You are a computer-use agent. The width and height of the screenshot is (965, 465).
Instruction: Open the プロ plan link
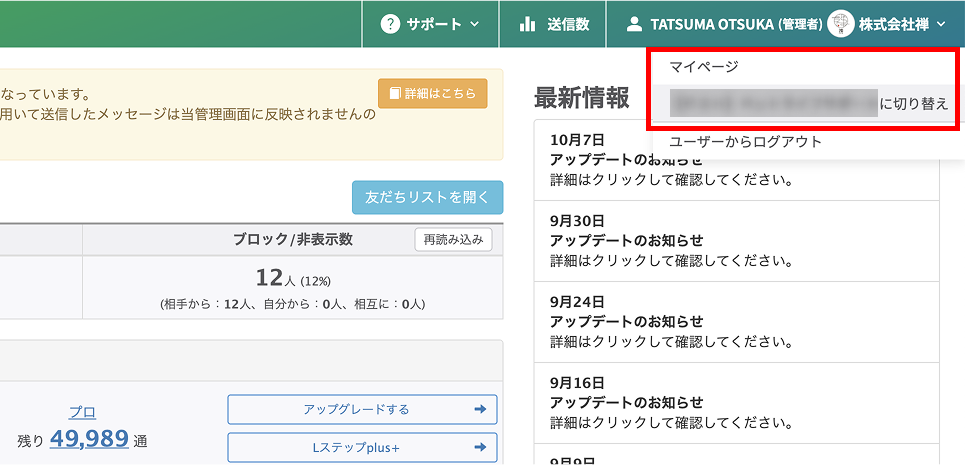pyautogui.click(x=82, y=412)
